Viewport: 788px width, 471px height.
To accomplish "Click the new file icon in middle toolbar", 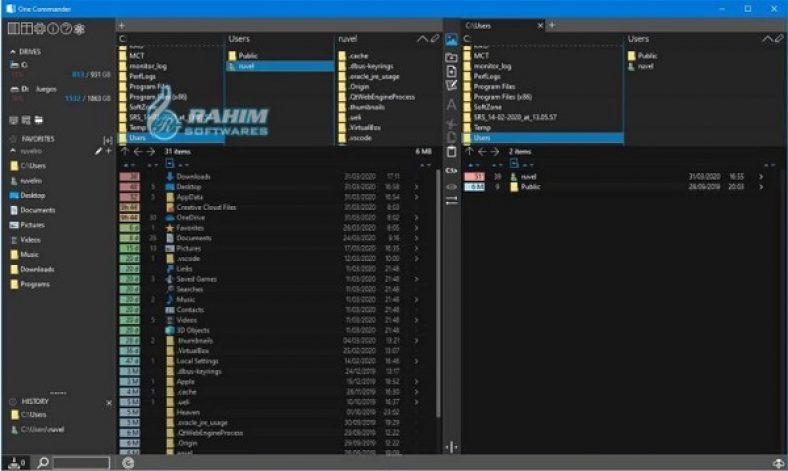I will point(451,71).
